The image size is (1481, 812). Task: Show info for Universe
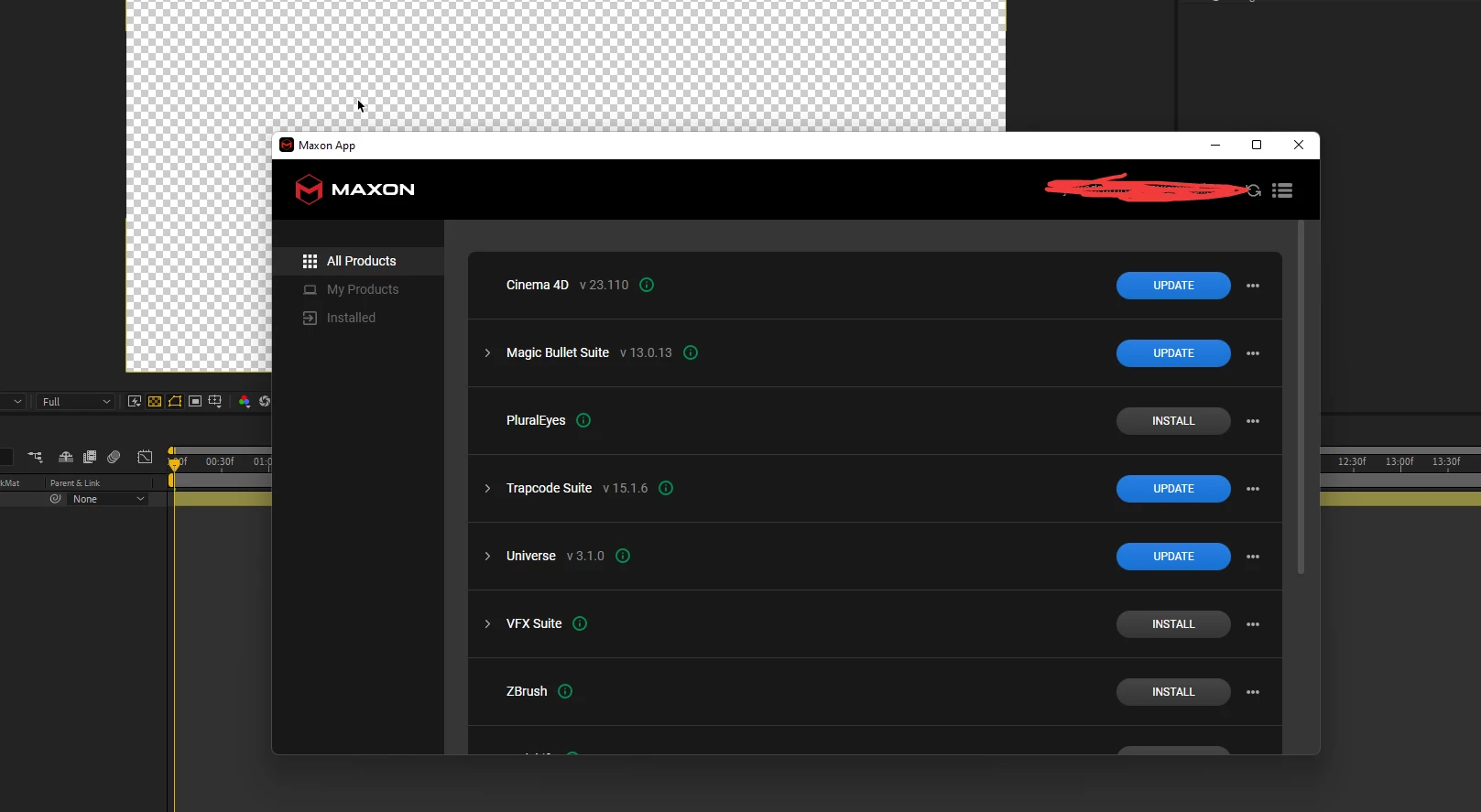(623, 556)
